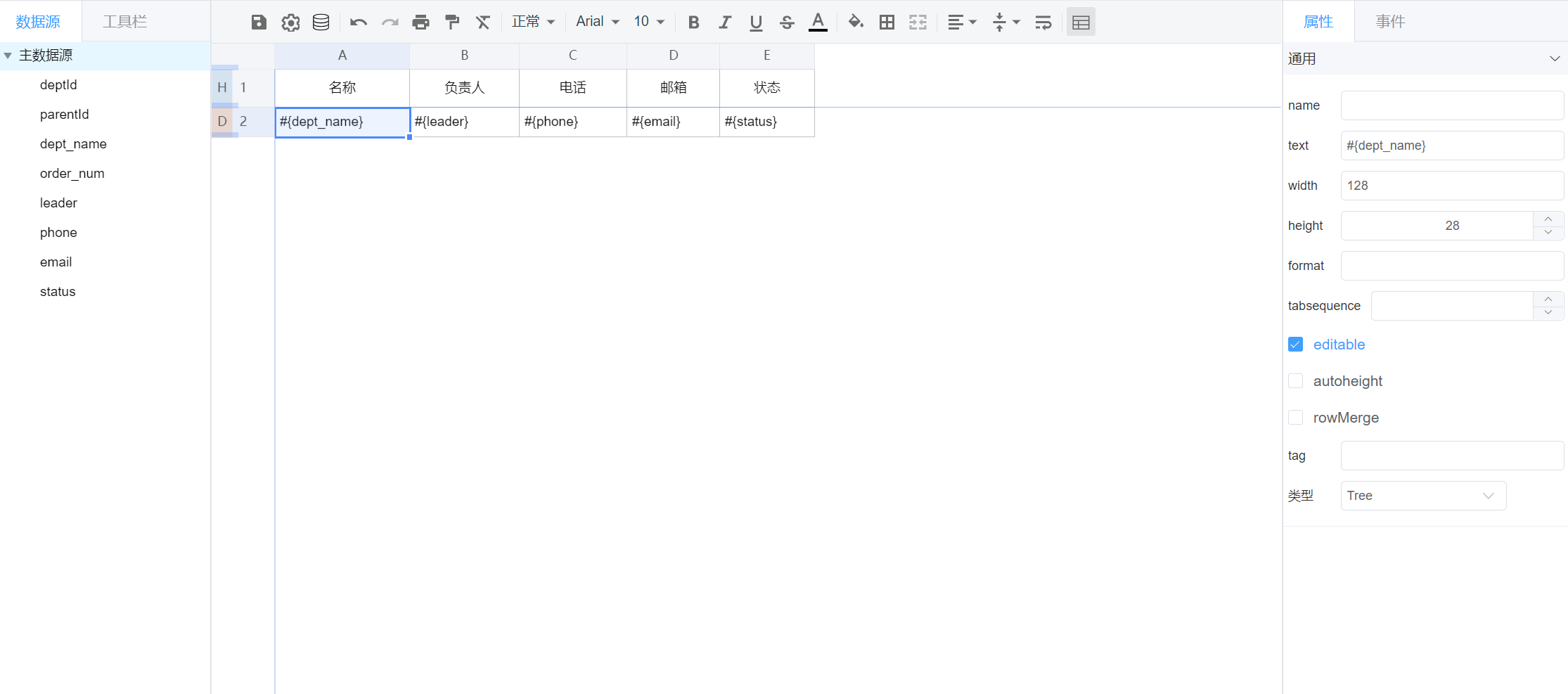Toggle strikethrough formatting
This screenshot has height=694, width=1568.
click(x=787, y=22)
